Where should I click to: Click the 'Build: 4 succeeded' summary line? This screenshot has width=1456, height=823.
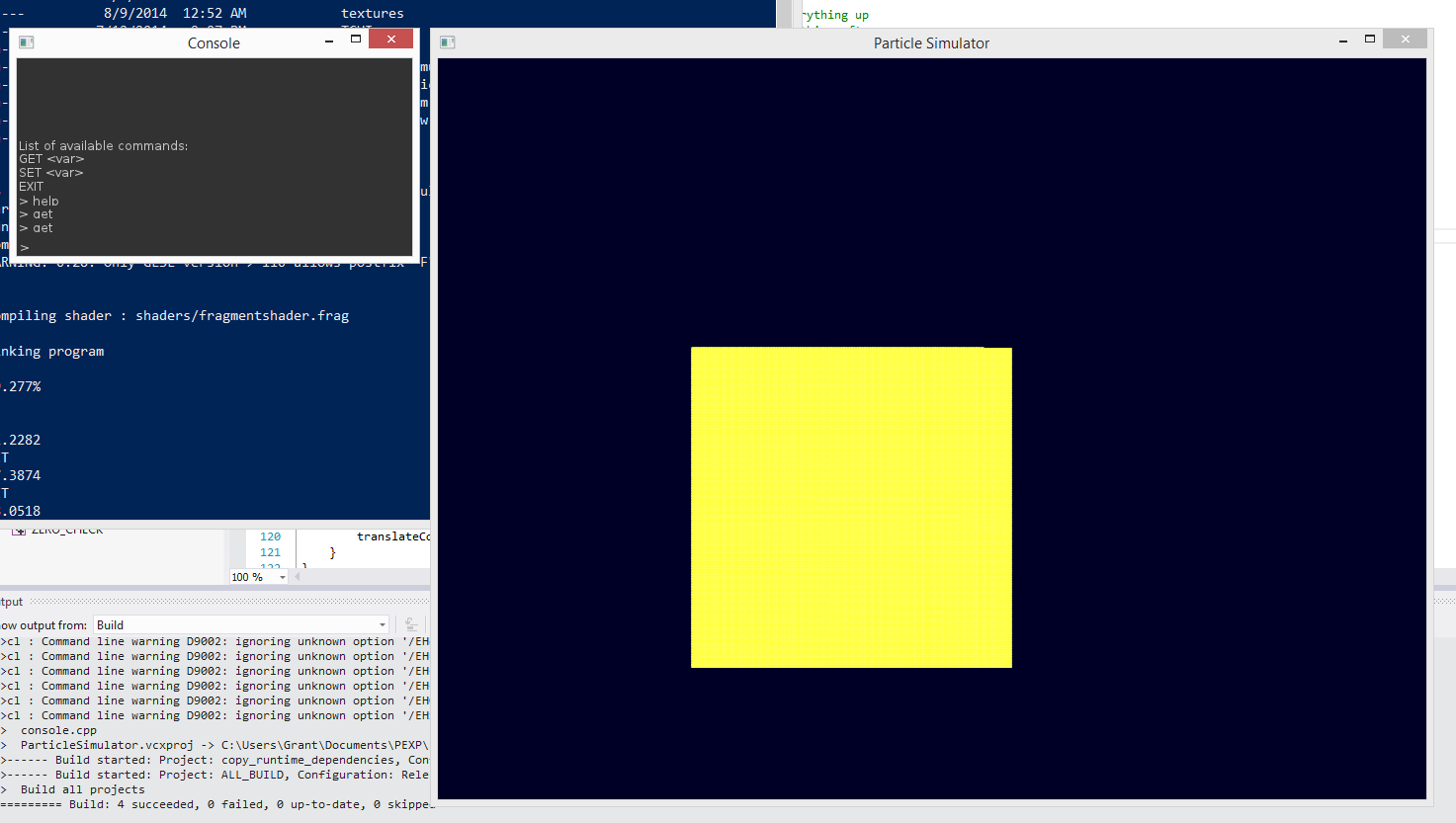[215, 804]
